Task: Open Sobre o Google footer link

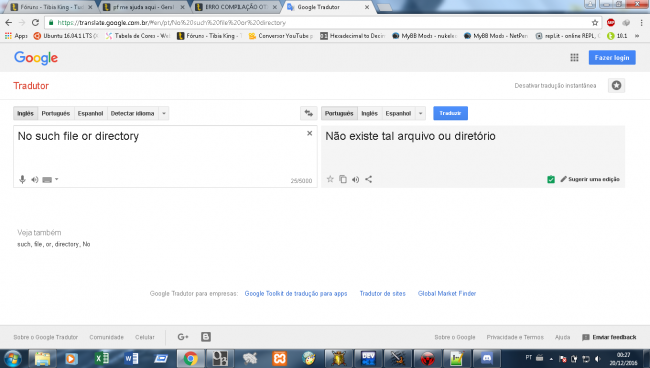Action: point(455,337)
